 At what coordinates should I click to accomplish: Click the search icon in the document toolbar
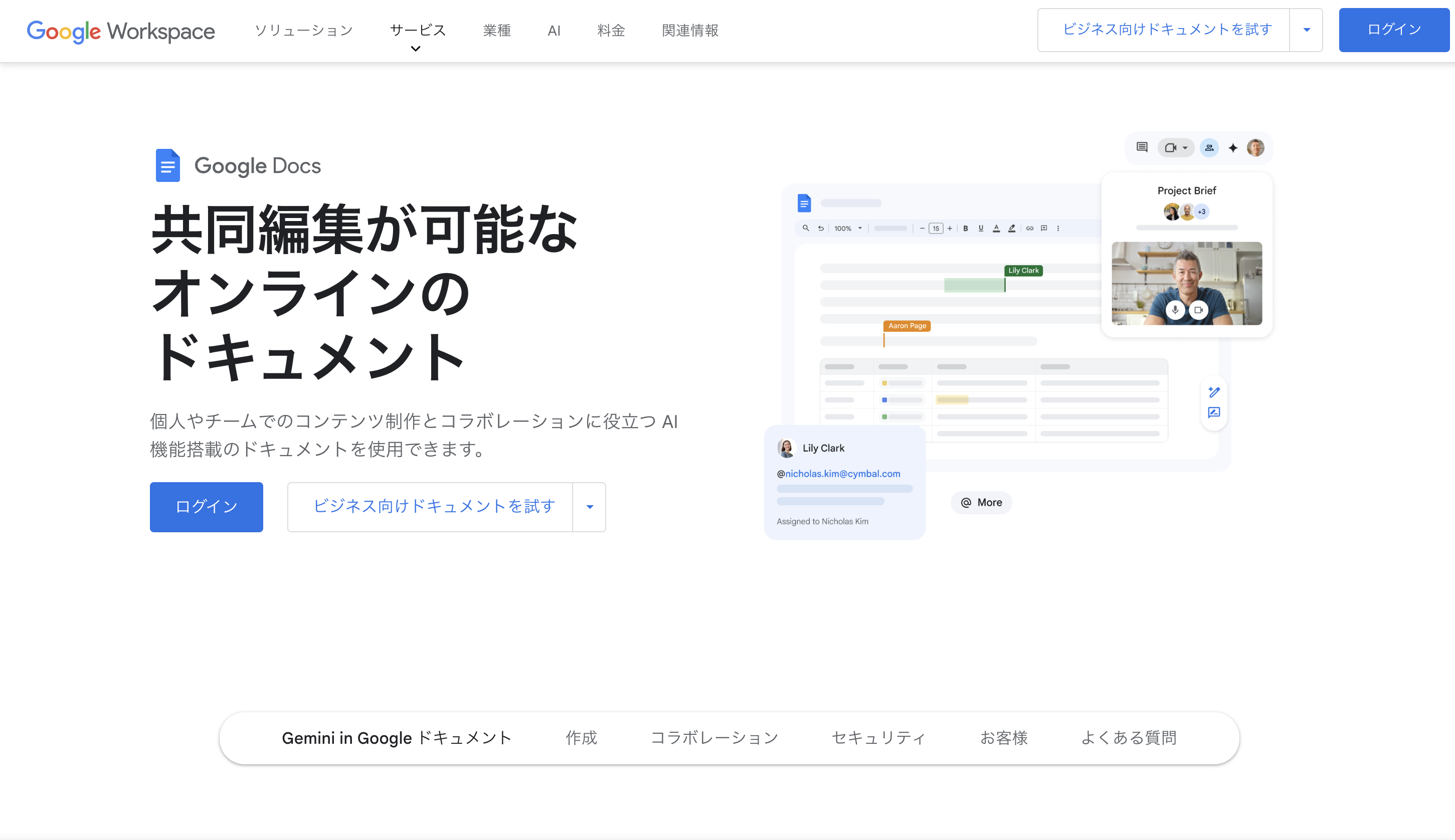[806, 228]
